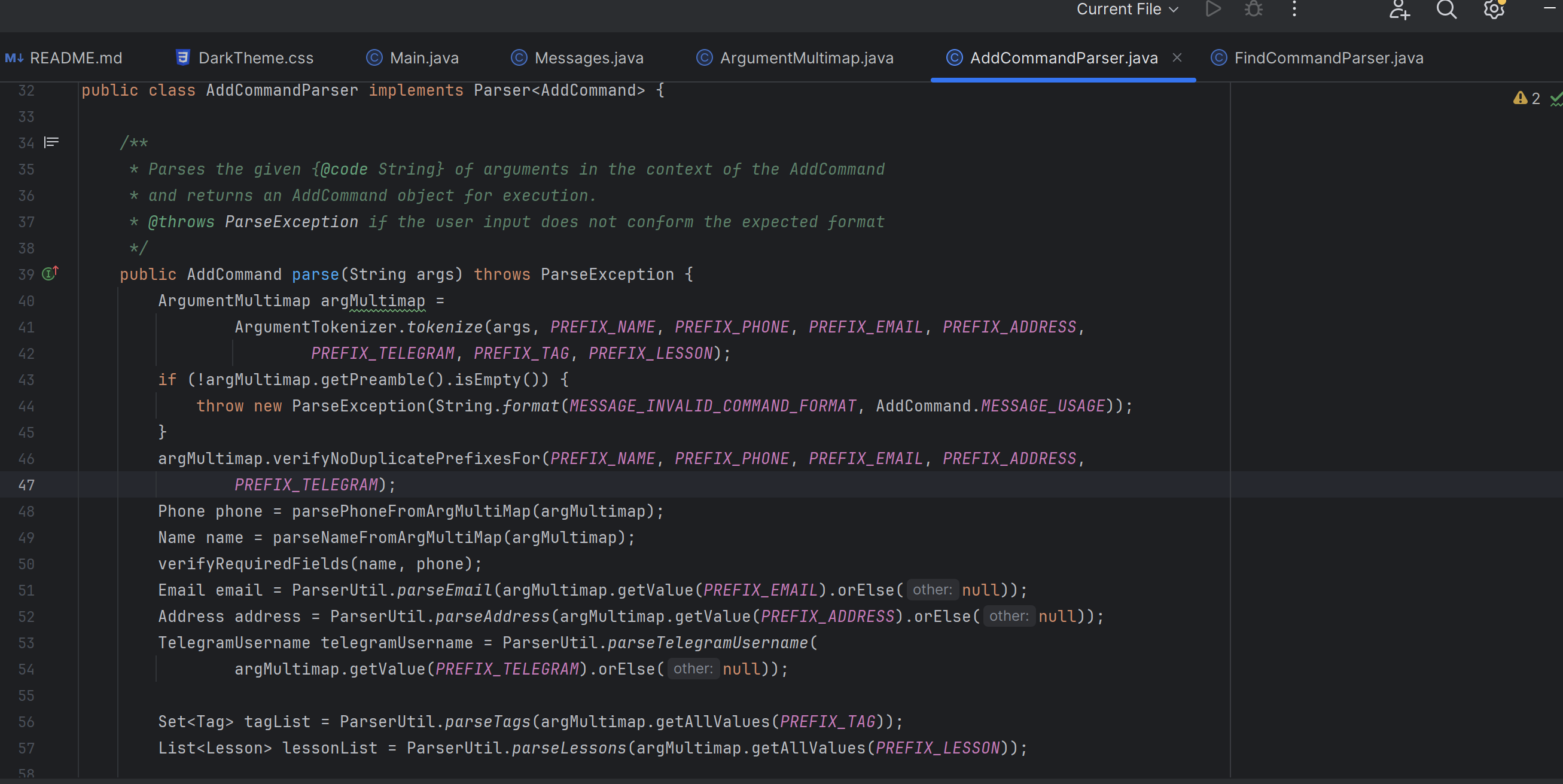The width and height of the screenshot is (1563, 784).
Task: Close the AddCommandParser.java tab
Action: tap(1177, 57)
